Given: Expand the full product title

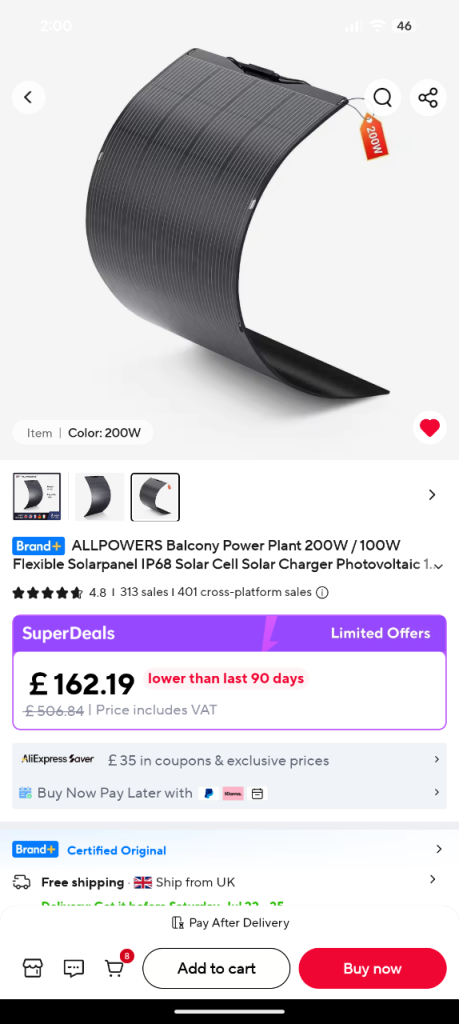Looking at the screenshot, I should tap(439, 566).
